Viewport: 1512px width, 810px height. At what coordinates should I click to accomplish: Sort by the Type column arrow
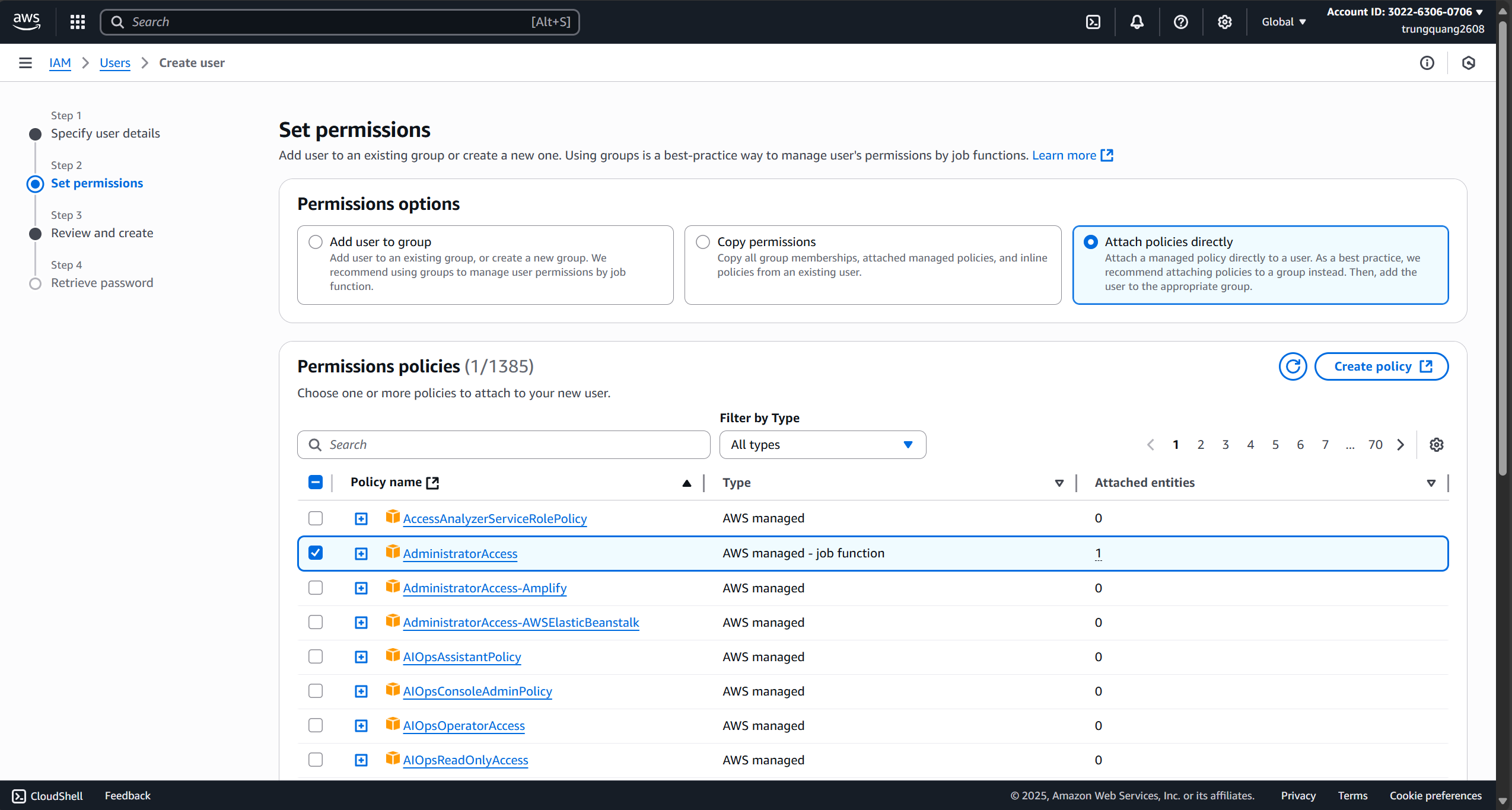[1059, 483]
